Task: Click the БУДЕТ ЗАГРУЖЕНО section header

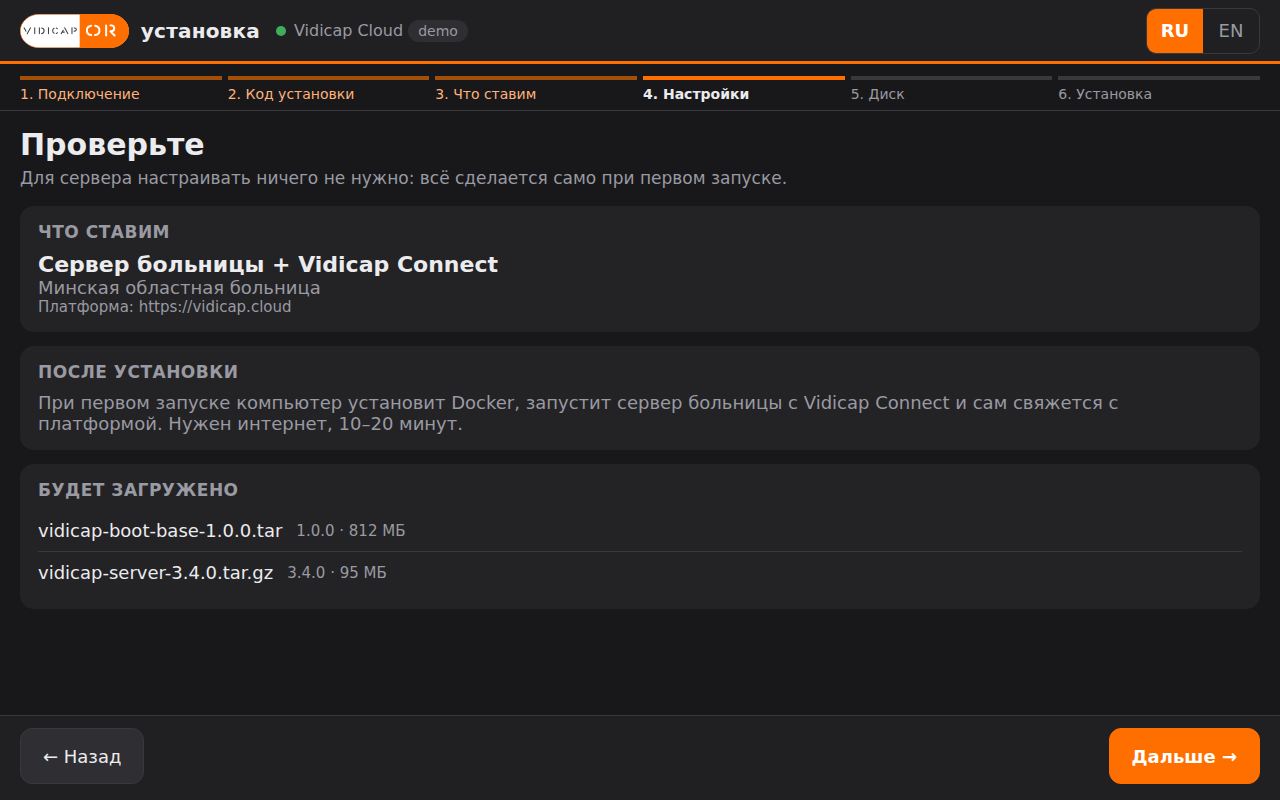Action: (x=138, y=490)
